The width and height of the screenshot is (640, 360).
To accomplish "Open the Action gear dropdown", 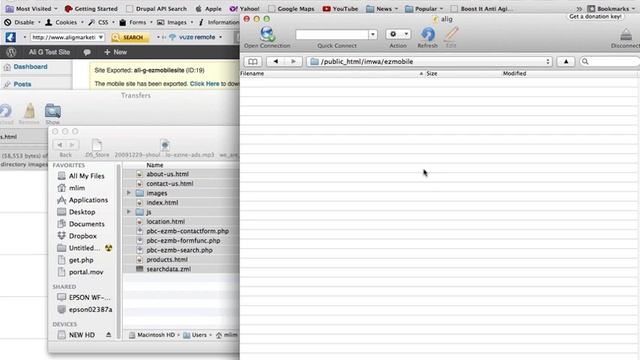I will pos(398,34).
